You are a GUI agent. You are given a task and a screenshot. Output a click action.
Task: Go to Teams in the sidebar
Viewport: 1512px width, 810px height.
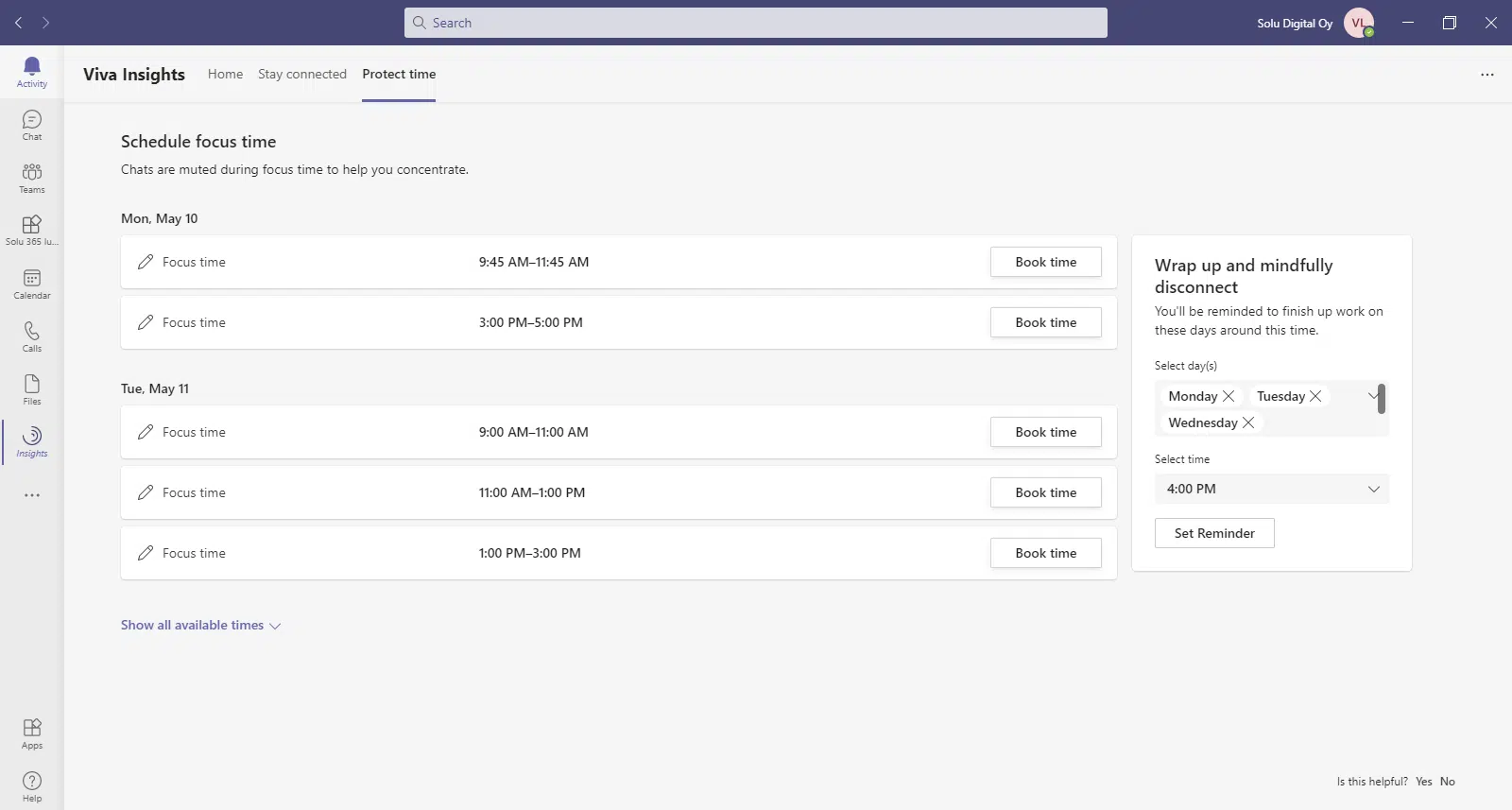point(31,178)
